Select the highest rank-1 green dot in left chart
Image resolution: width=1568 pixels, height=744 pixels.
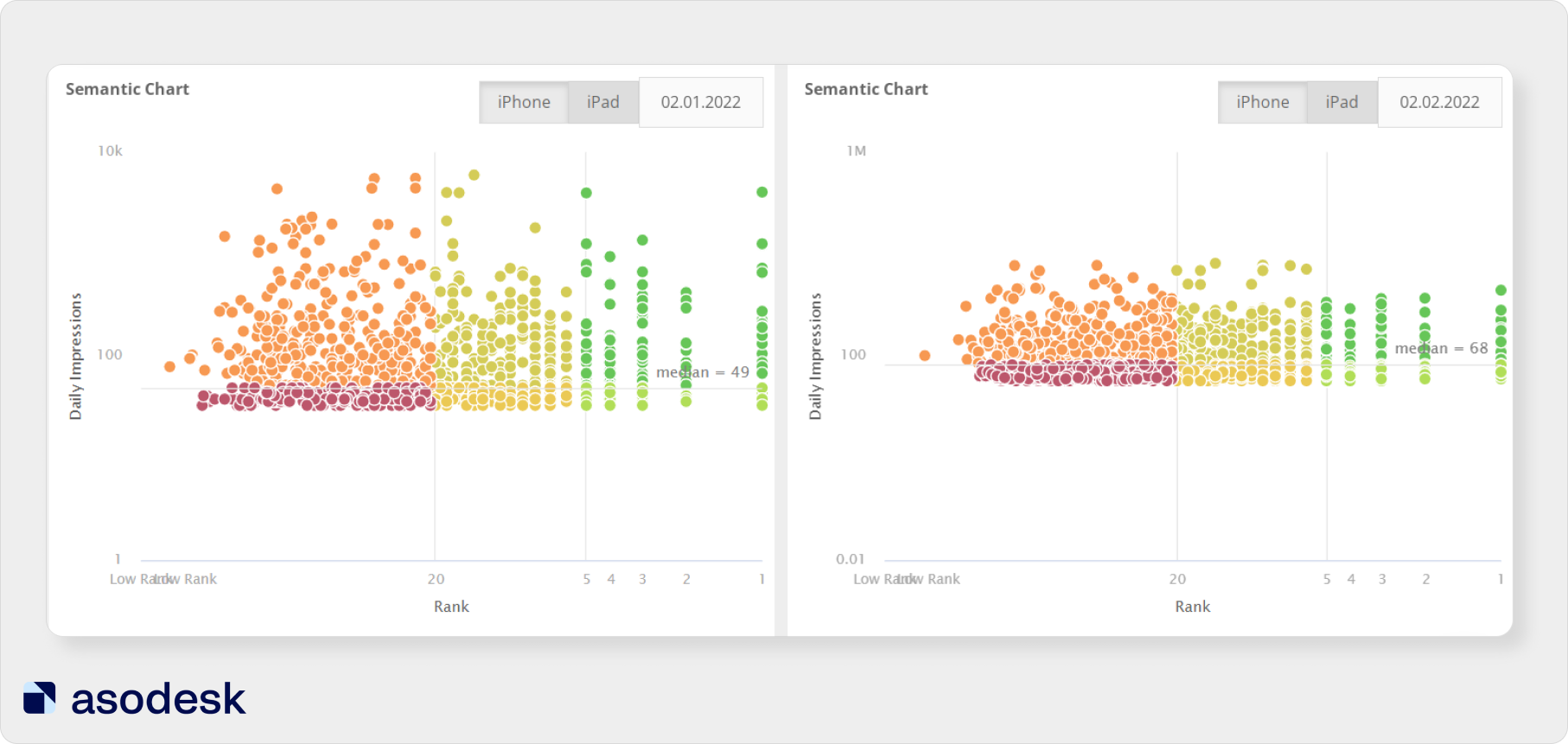tap(762, 193)
